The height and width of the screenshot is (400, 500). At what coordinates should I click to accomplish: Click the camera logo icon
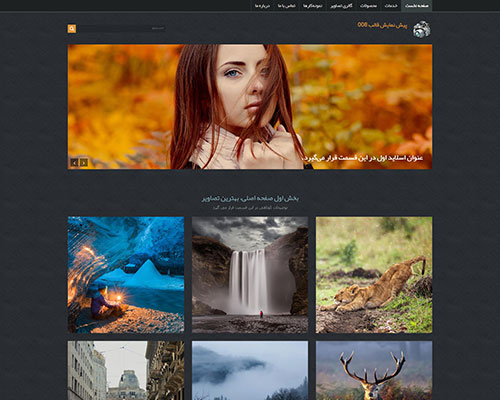422,29
